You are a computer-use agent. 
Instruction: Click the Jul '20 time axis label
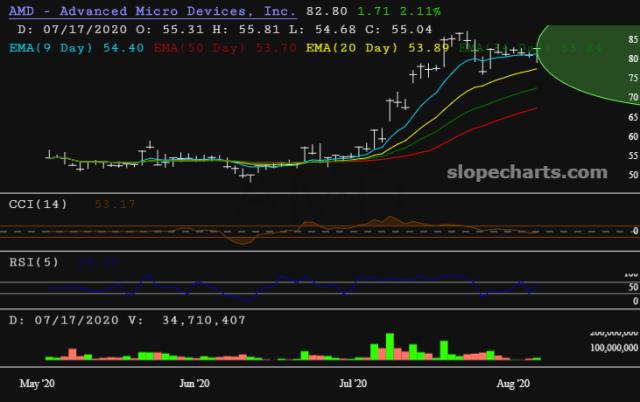pyautogui.click(x=353, y=383)
